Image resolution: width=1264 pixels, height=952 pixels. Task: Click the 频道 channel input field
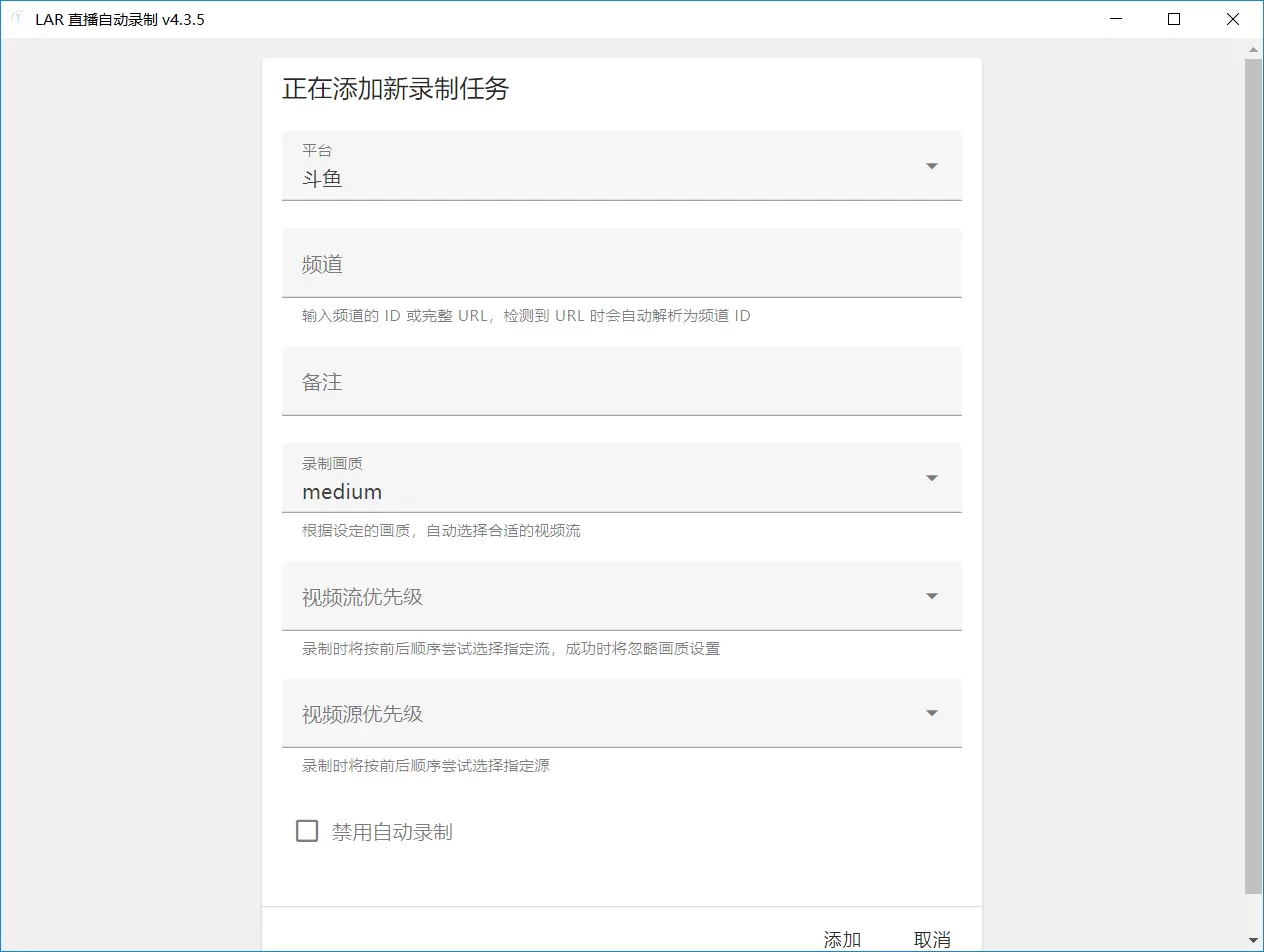(620, 263)
